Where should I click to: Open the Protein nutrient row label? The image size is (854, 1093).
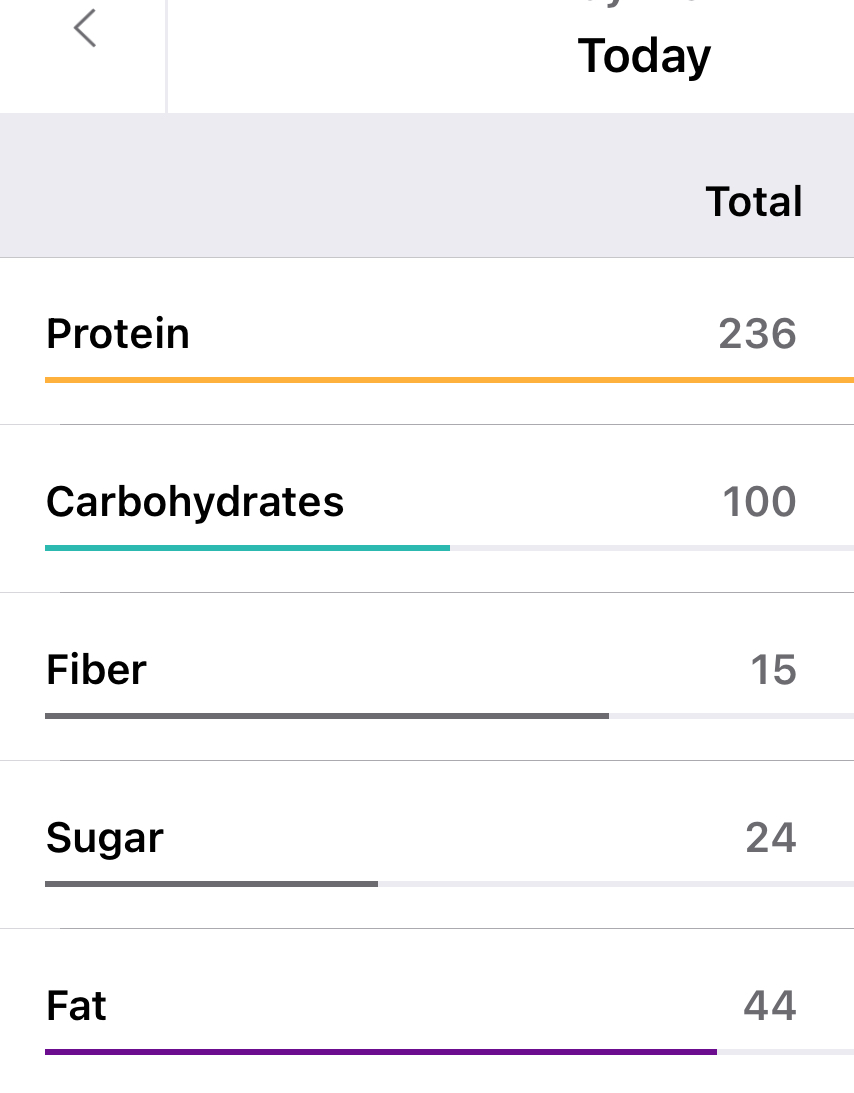click(x=118, y=333)
